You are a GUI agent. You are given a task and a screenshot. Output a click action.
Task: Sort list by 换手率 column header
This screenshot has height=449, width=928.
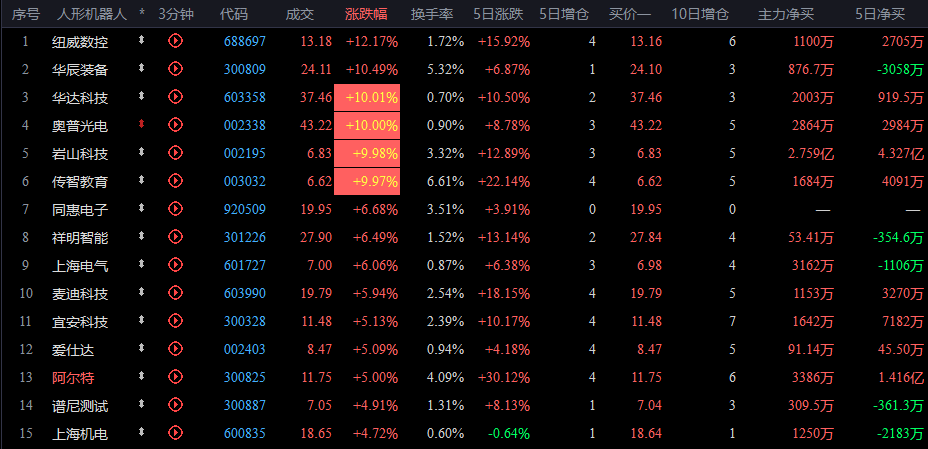(x=432, y=14)
